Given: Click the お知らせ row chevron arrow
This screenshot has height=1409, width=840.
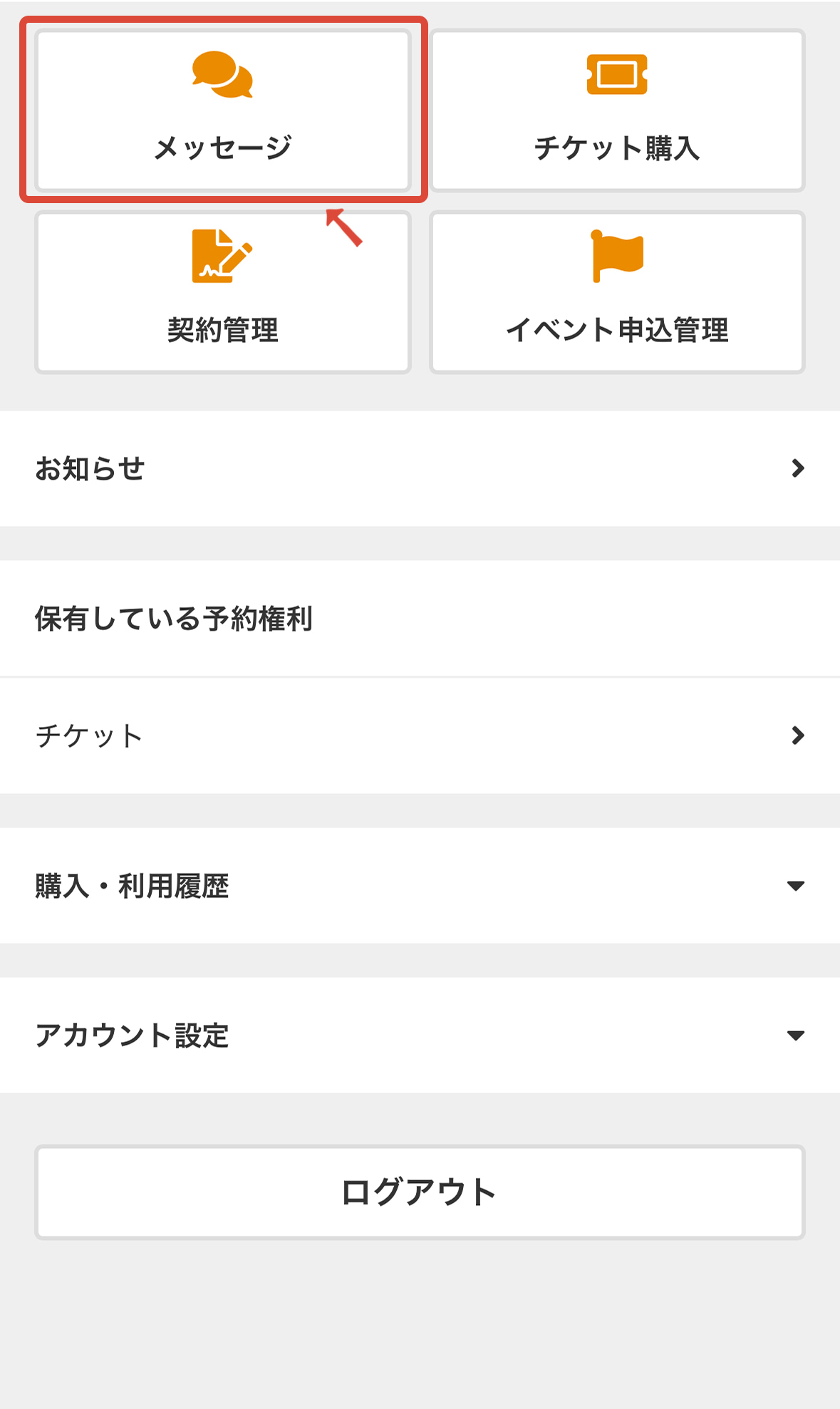Looking at the screenshot, I should tap(797, 468).
